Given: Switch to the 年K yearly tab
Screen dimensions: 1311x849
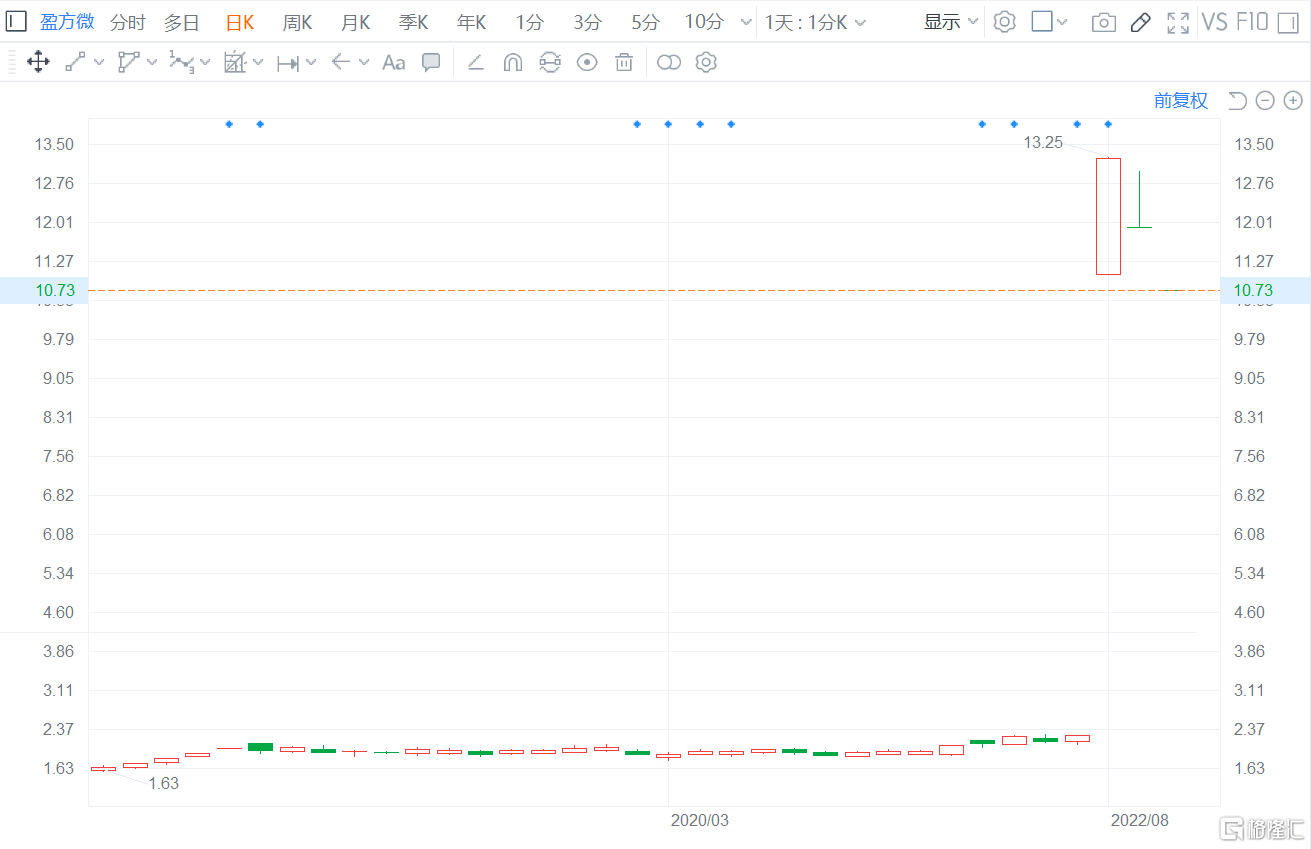Looking at the screenshot, I should pyautogui.click(x=472, y=22).
